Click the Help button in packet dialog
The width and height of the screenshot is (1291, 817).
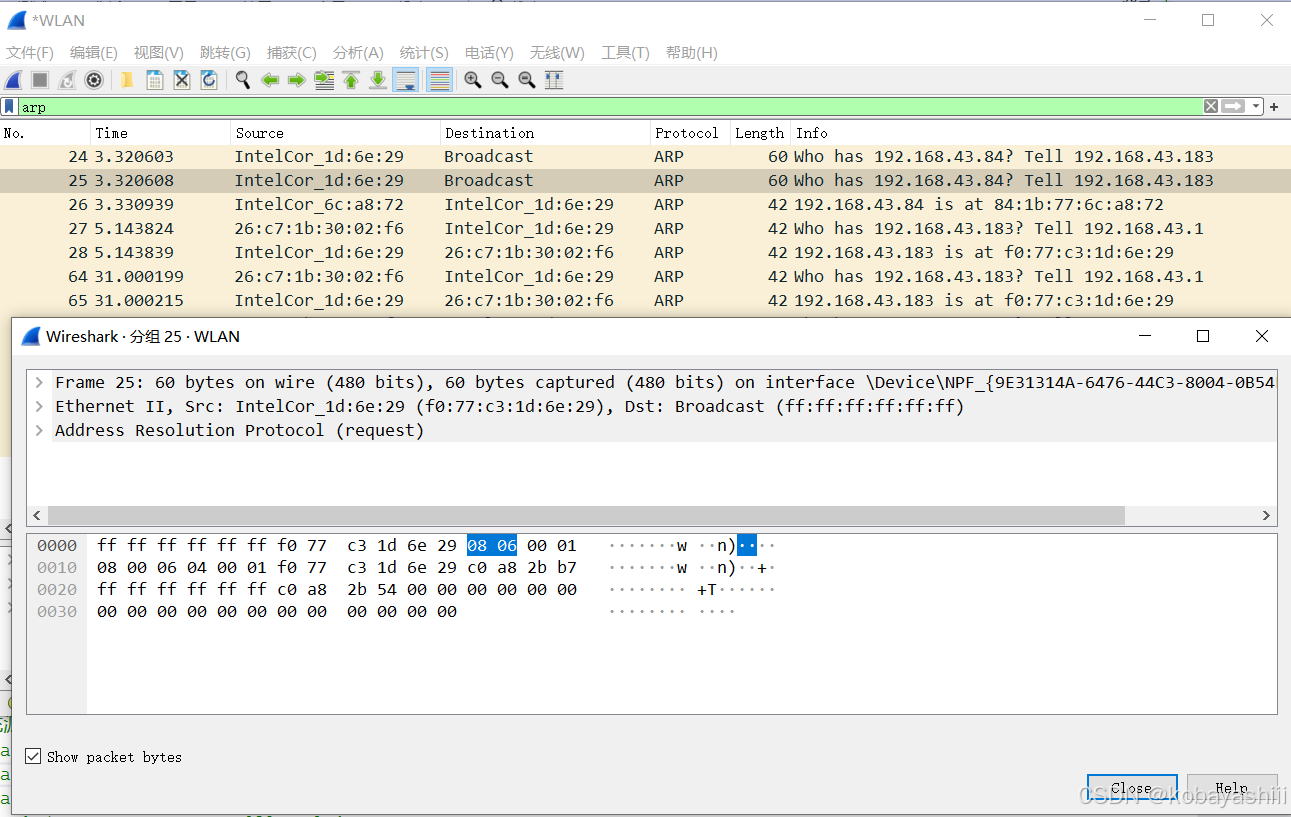tap(1232, 788)
